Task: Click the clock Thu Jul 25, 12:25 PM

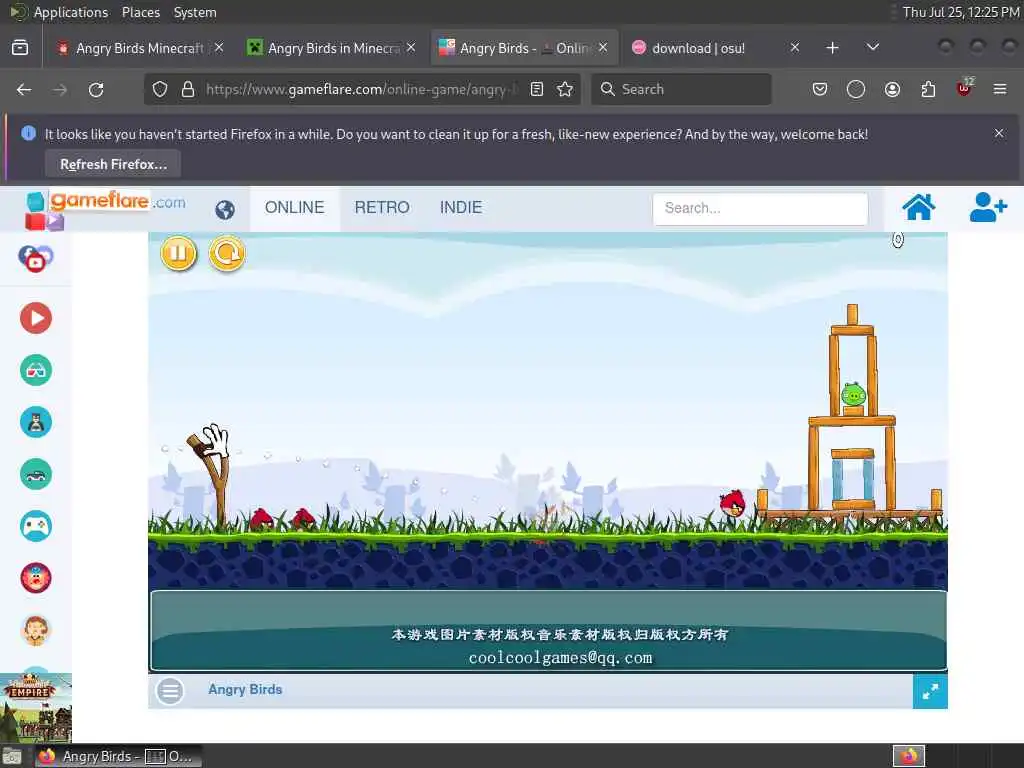Action: (961, 12)
